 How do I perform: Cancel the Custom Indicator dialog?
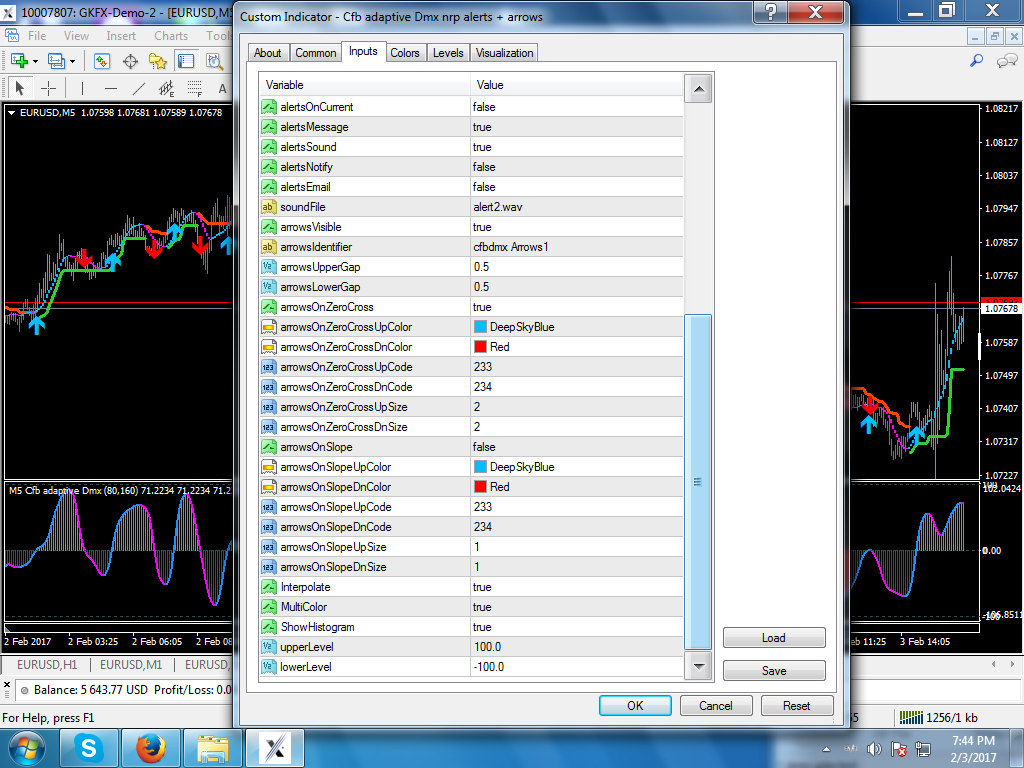coord(716,705)
